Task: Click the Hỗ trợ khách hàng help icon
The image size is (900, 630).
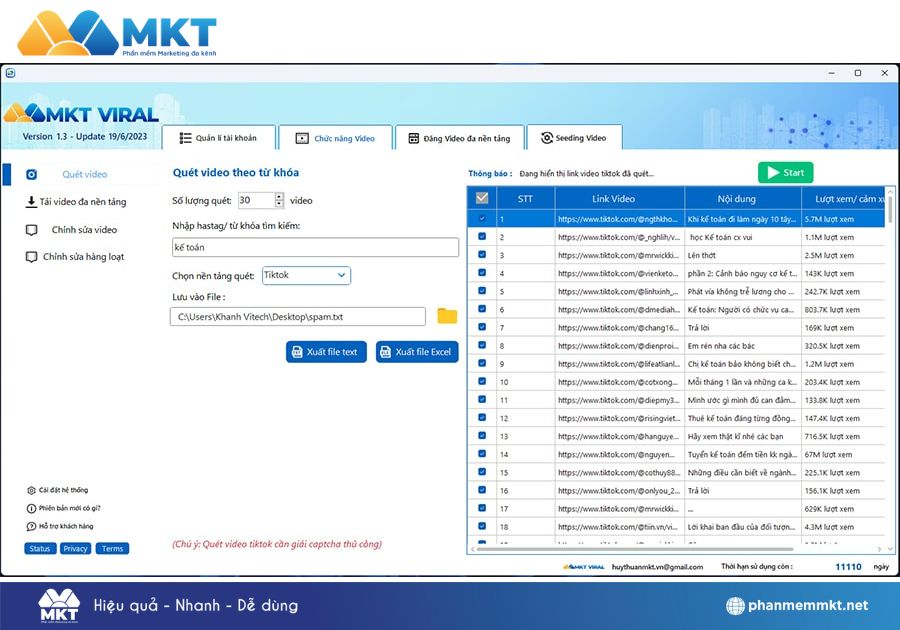Action: pos(31,526)
